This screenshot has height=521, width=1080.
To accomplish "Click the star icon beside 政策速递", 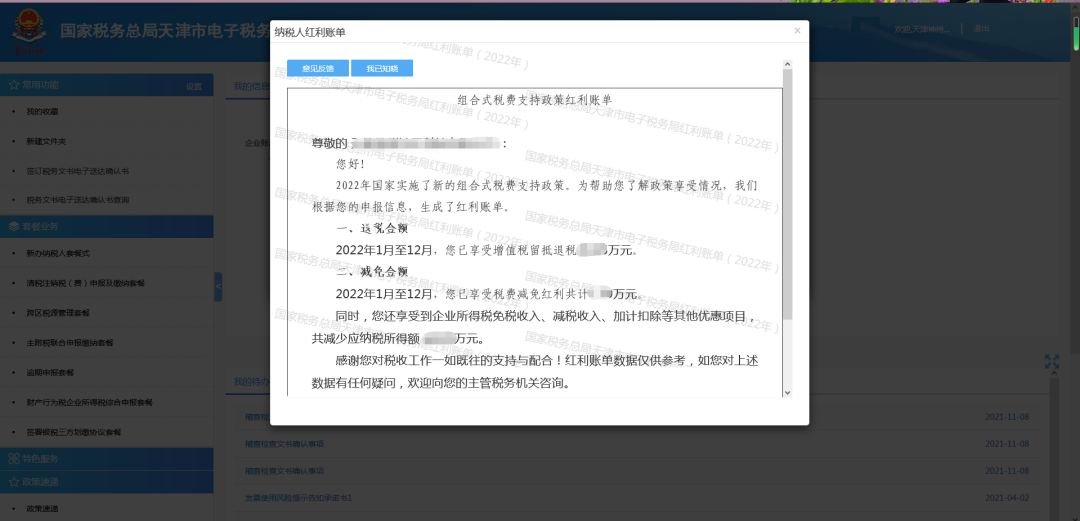I will tap(13, 482).
